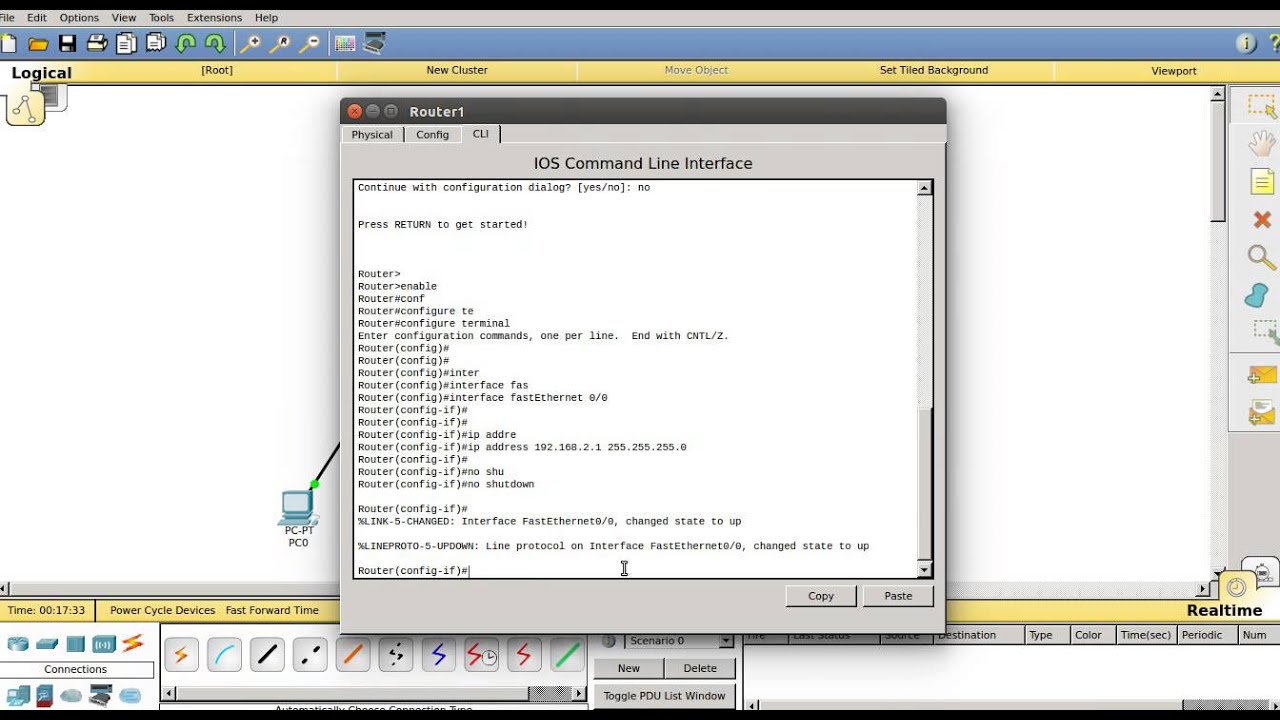Click Power Cycle Devices
The width and height of the screenshot is (1280, 720).
click(x=162, y=610)
